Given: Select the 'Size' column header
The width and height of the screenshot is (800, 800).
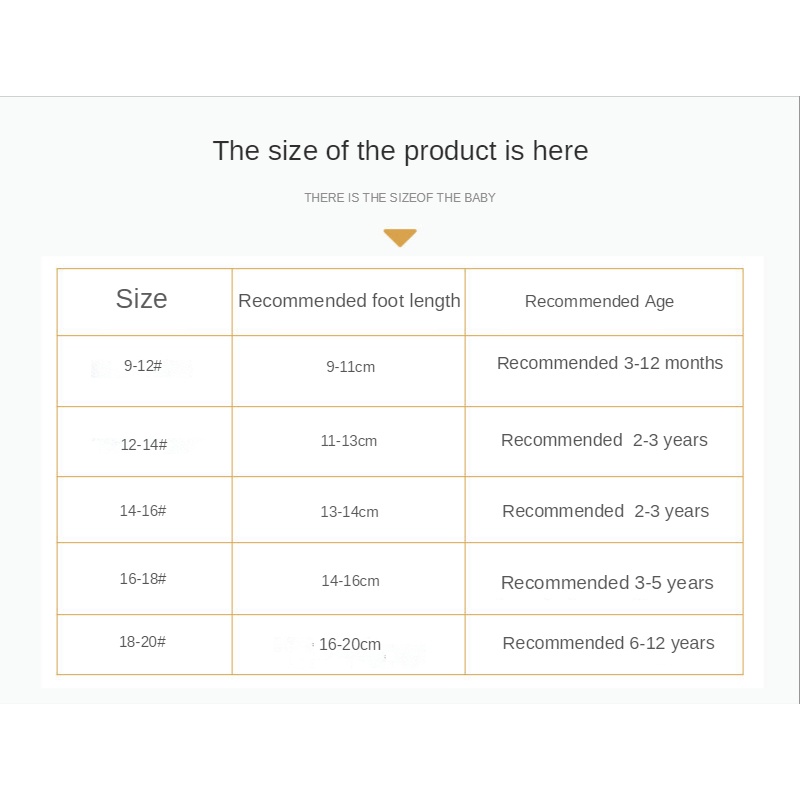Looking at the screenshot, I should pyautogui.click(x=142, y=299).
